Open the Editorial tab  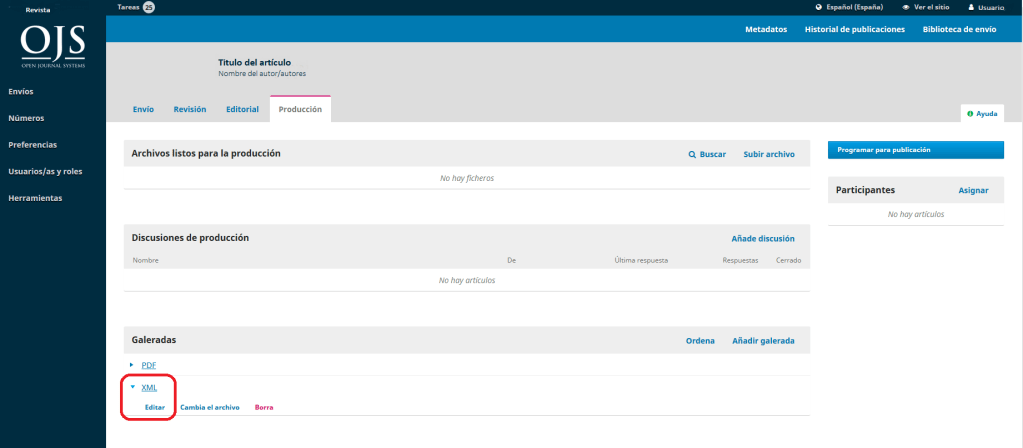click(243, 109)
